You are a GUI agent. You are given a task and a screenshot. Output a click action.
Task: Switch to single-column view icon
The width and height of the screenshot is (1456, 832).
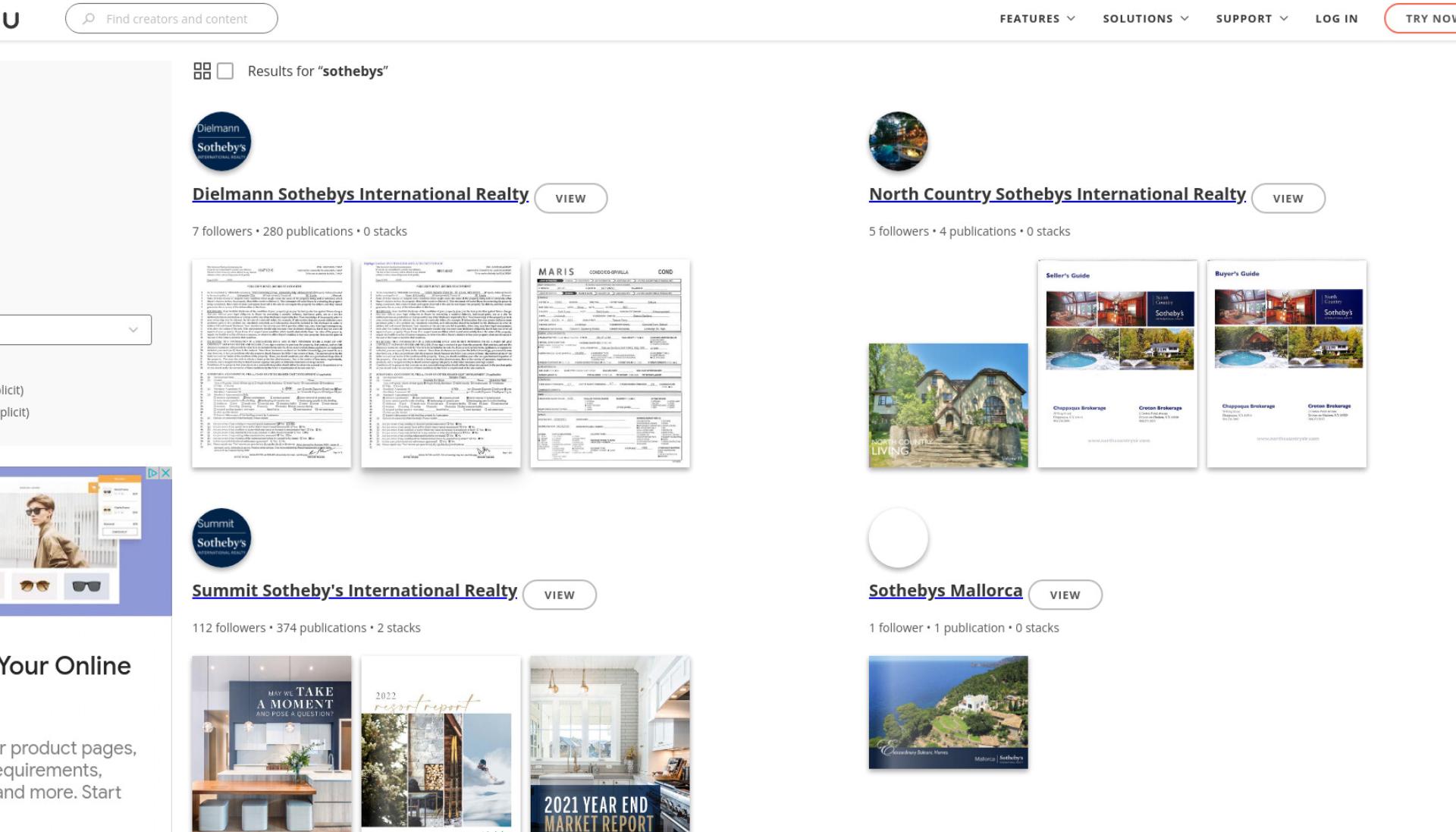[225, 71]
